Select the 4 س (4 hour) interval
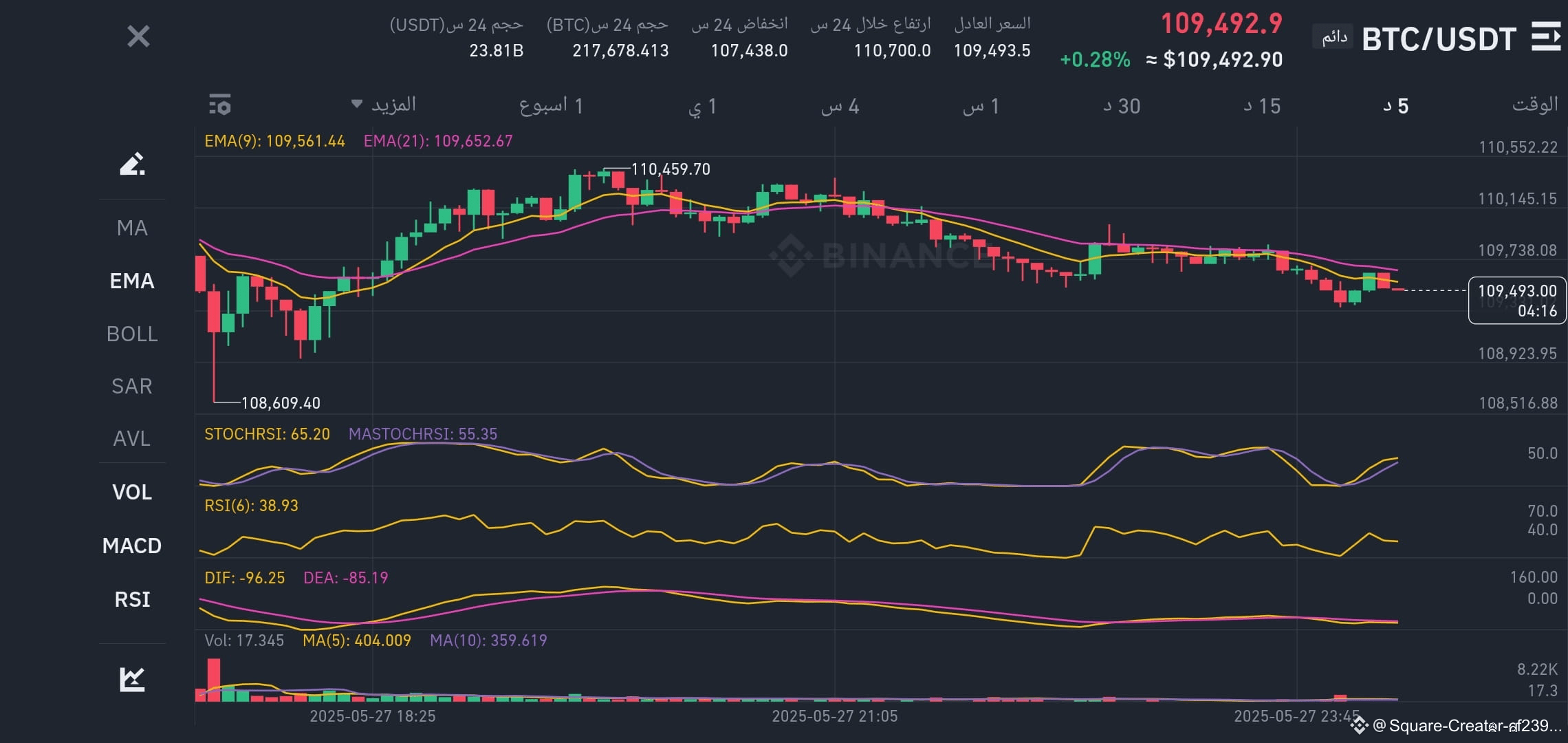The image size is (1568, 743). coord(840,106)
